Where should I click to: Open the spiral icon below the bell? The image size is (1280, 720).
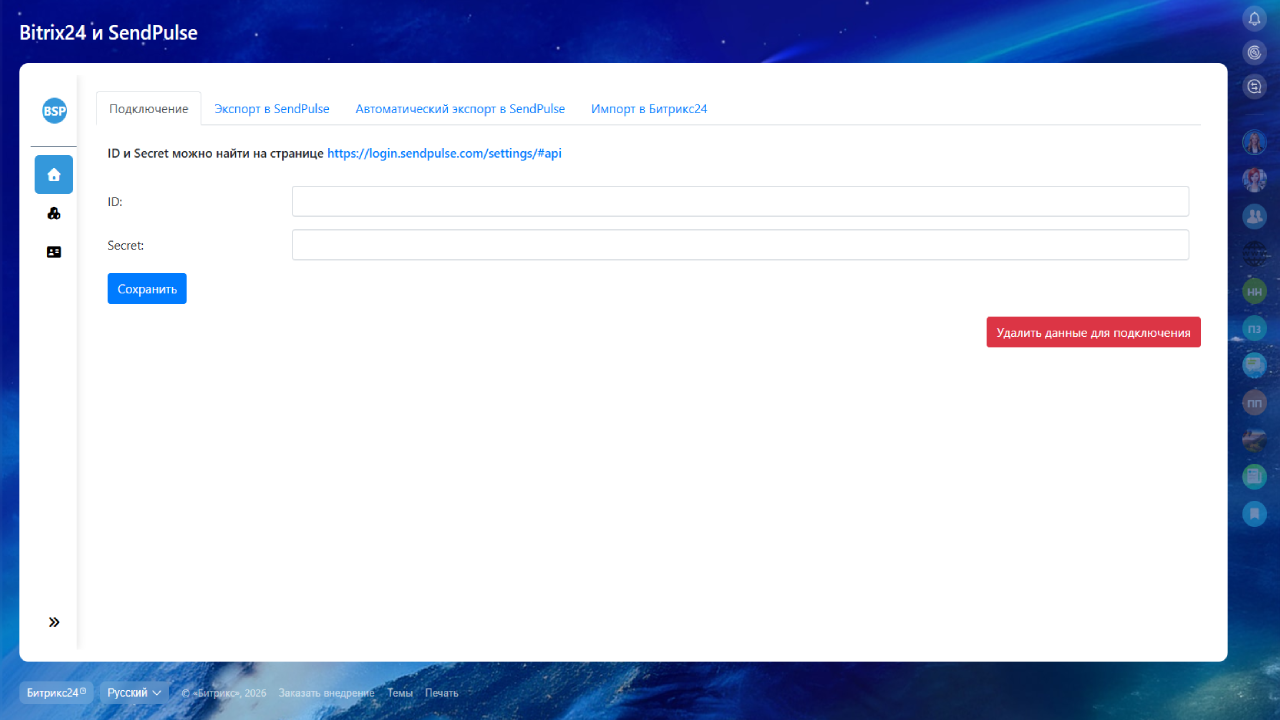point(1254,52)
